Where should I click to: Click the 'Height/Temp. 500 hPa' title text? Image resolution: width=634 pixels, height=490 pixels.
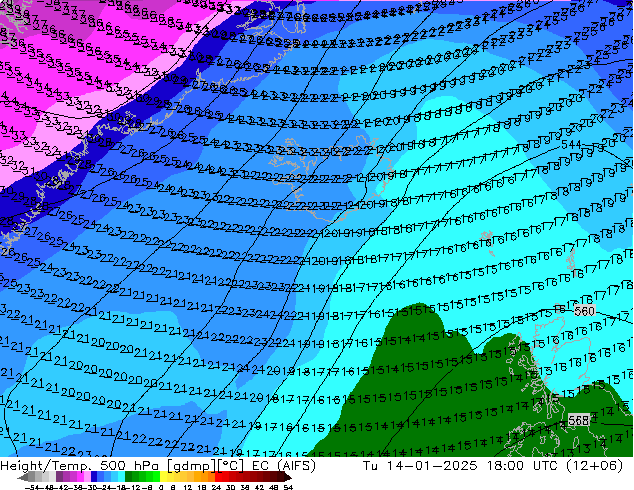point(80,466)
